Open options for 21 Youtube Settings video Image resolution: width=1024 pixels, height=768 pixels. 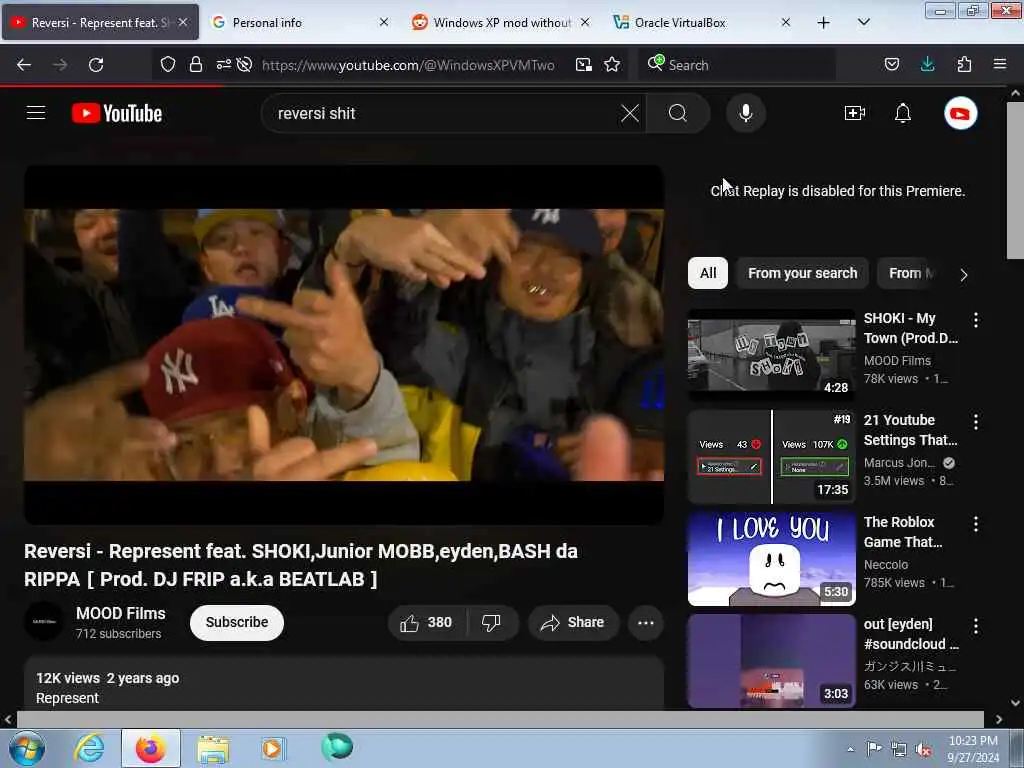click(x=976, y=422)
